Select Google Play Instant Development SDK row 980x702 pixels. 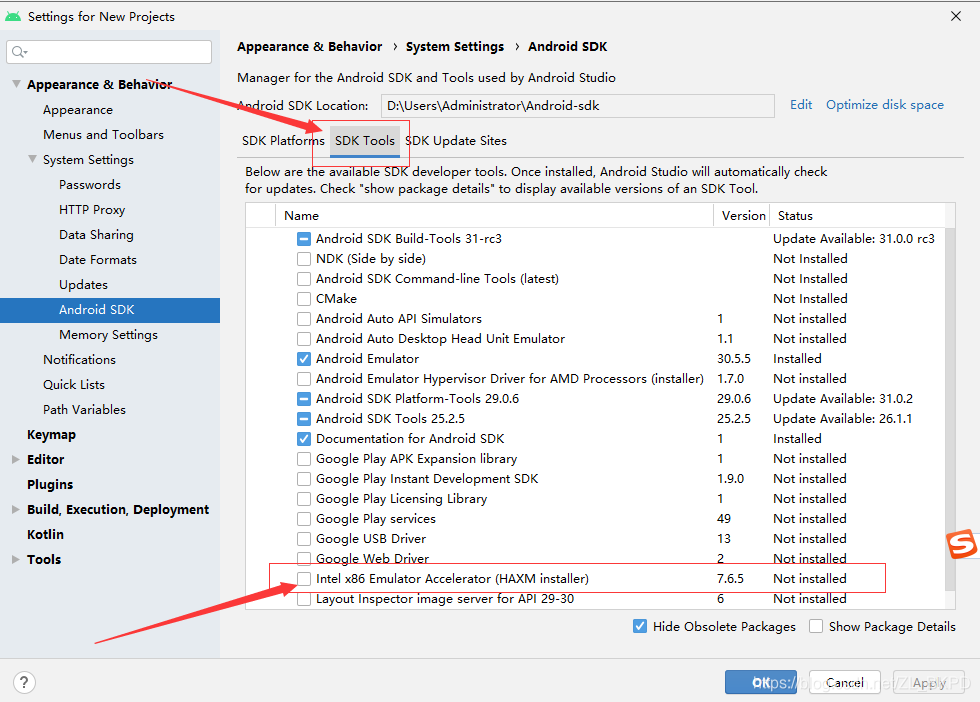[x=595, y=479]
